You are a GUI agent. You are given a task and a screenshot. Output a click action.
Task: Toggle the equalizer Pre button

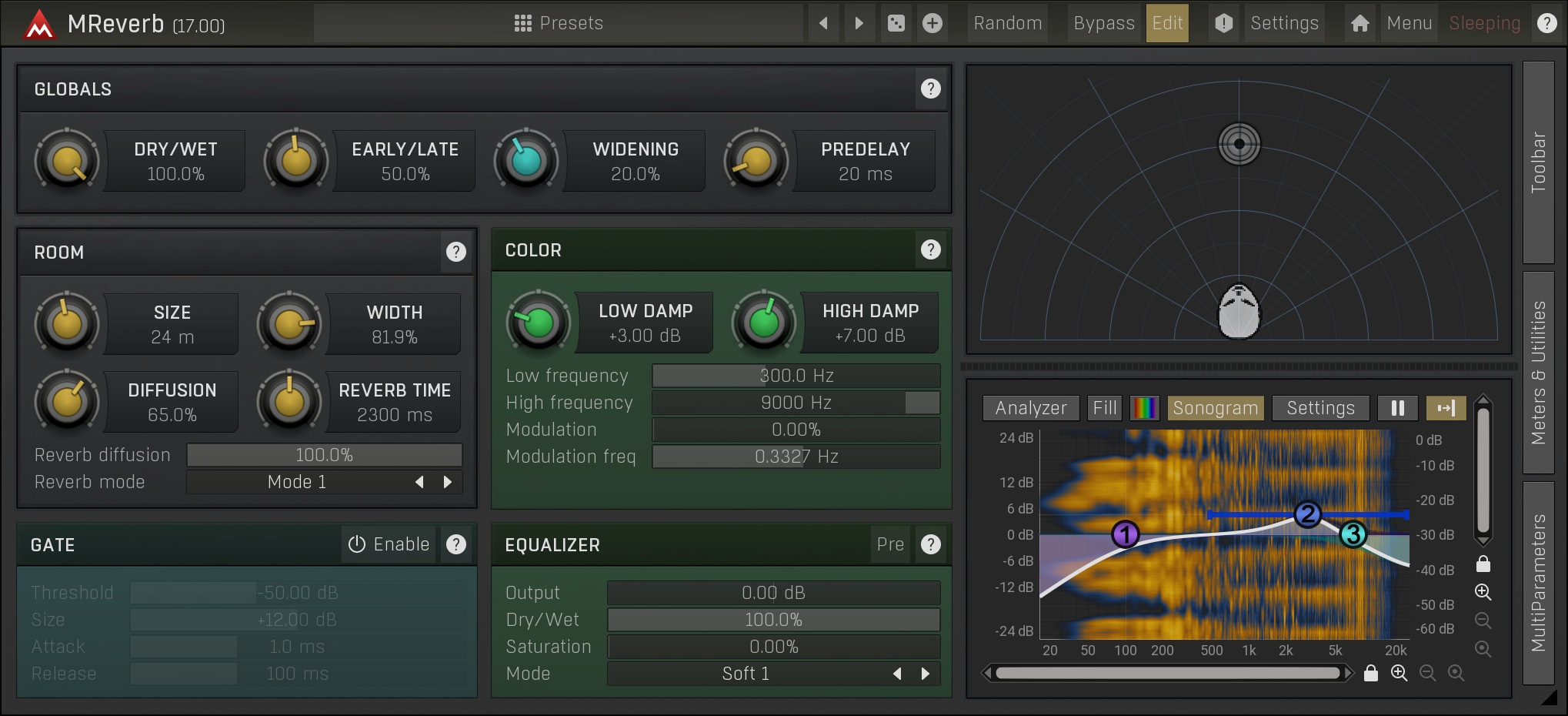pos(890,544)
